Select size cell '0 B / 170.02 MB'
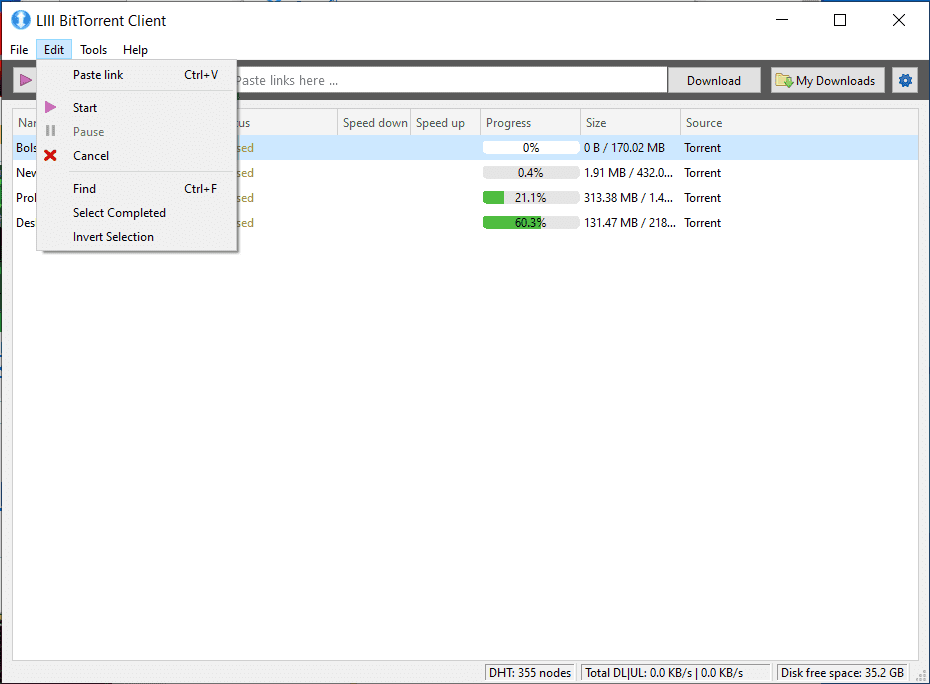The height and width of the screenshot is (684, 930). [624, 148]
